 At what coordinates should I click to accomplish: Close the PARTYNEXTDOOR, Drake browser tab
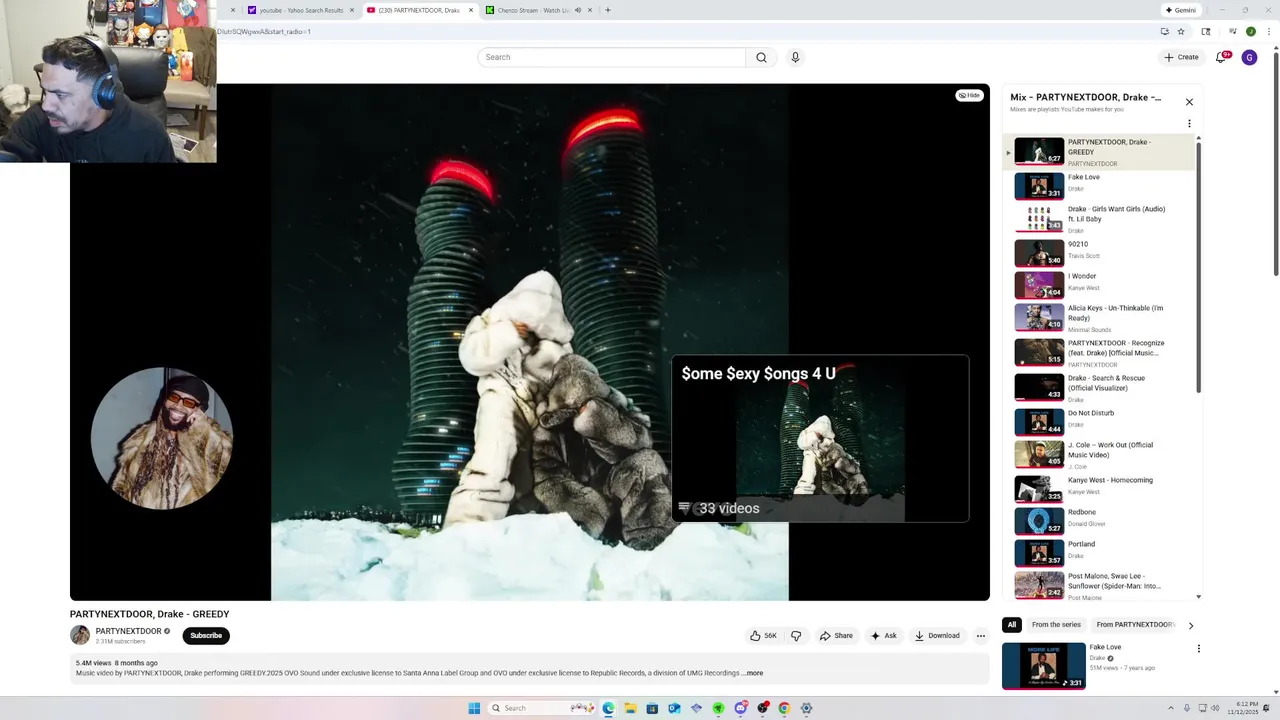(471, 10)
